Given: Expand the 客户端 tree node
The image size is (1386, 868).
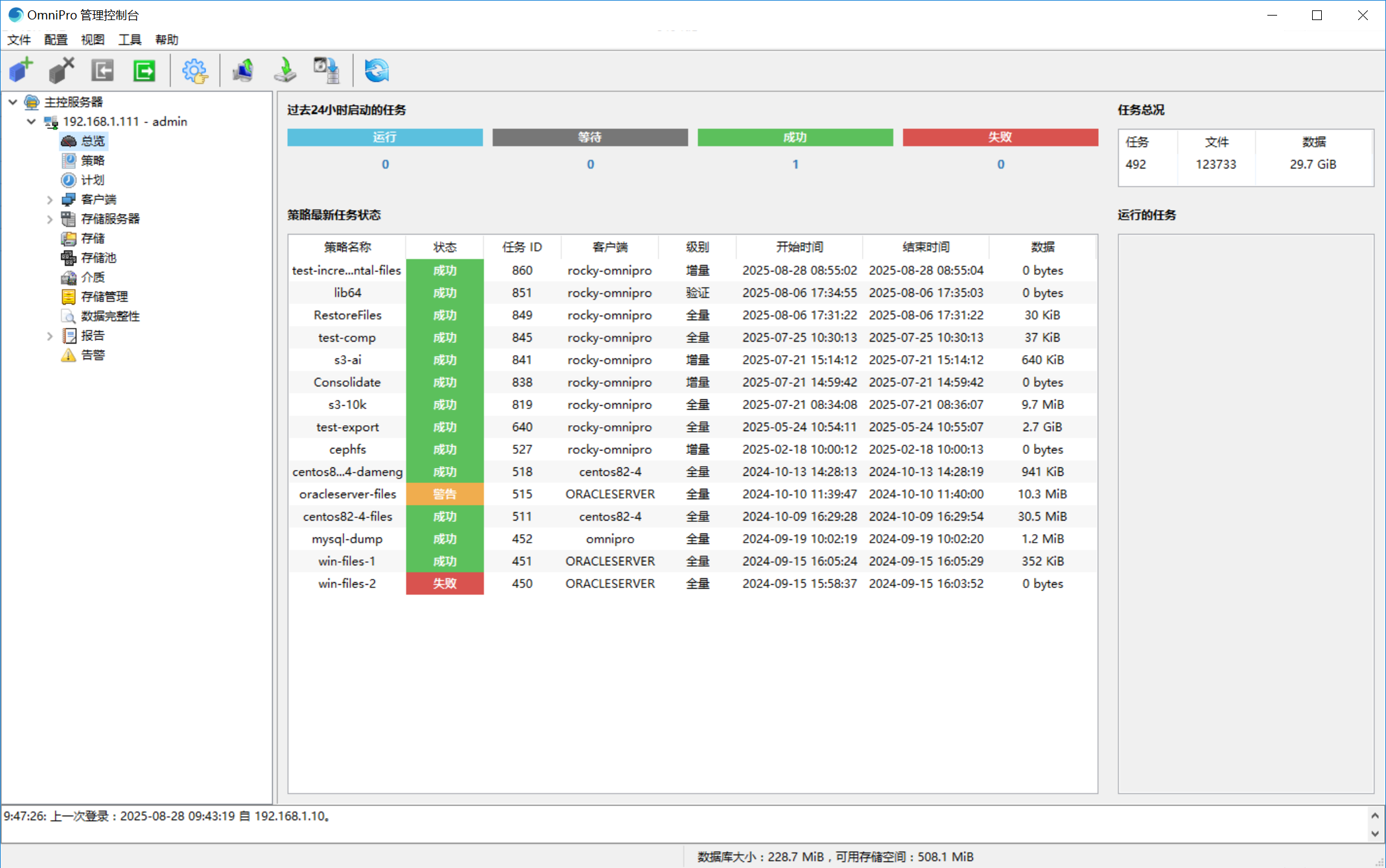Looking at the screenshot, I should pos(50,200).
